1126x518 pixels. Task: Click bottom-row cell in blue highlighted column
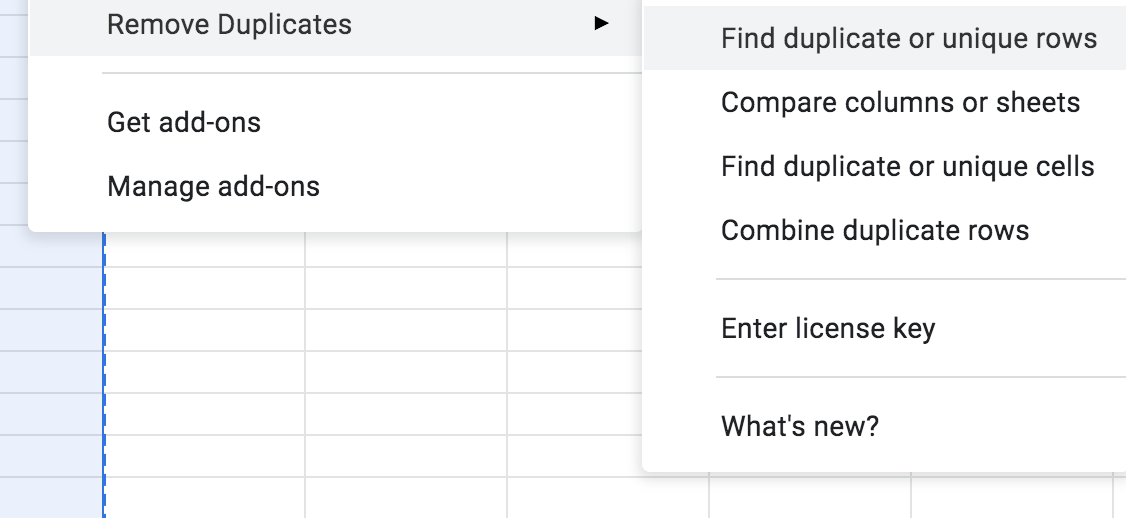[x=50, y=497]
